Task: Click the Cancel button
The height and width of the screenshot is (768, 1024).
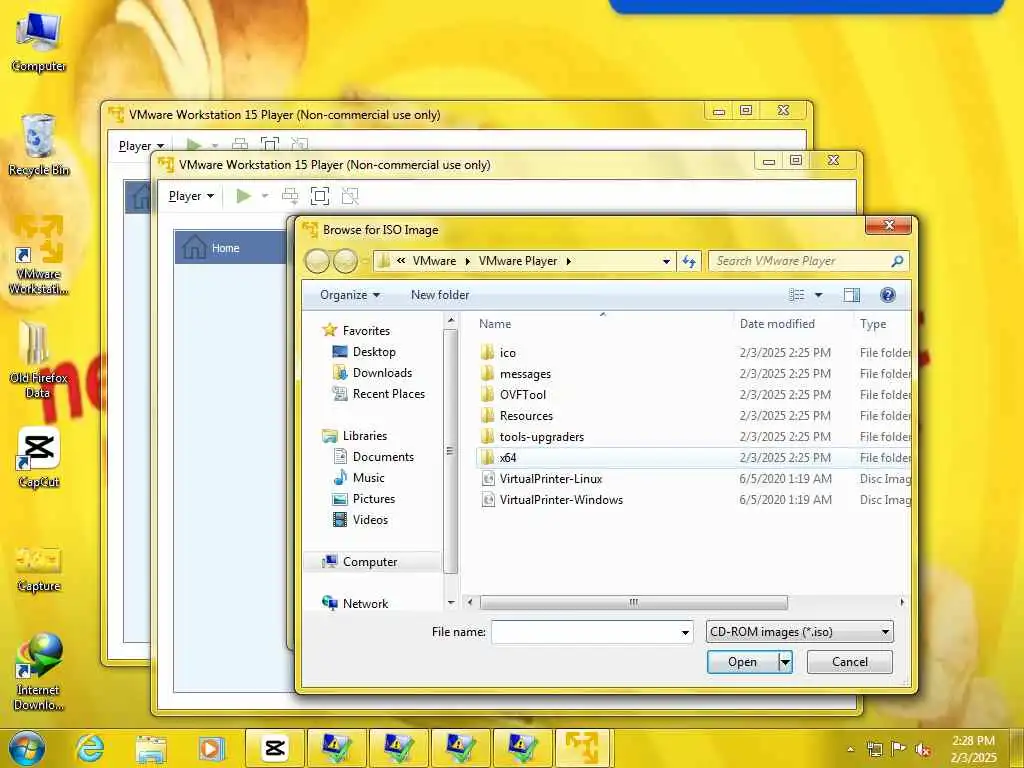Action: click(x=850, y=662)
